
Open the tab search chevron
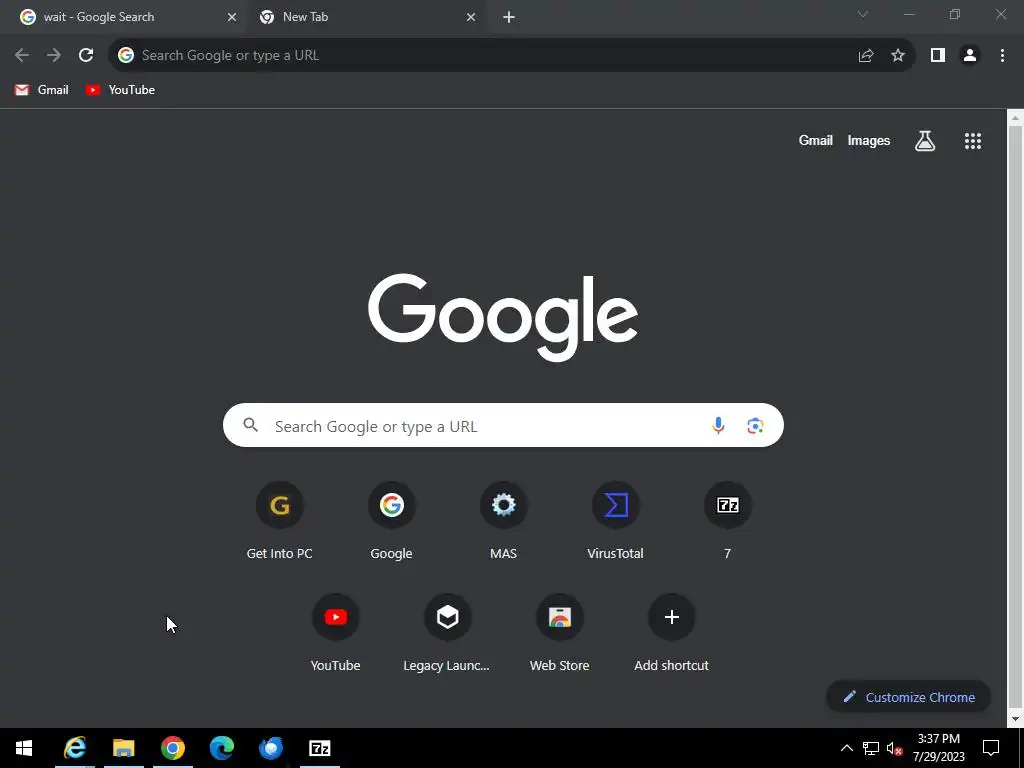point(863,14)
